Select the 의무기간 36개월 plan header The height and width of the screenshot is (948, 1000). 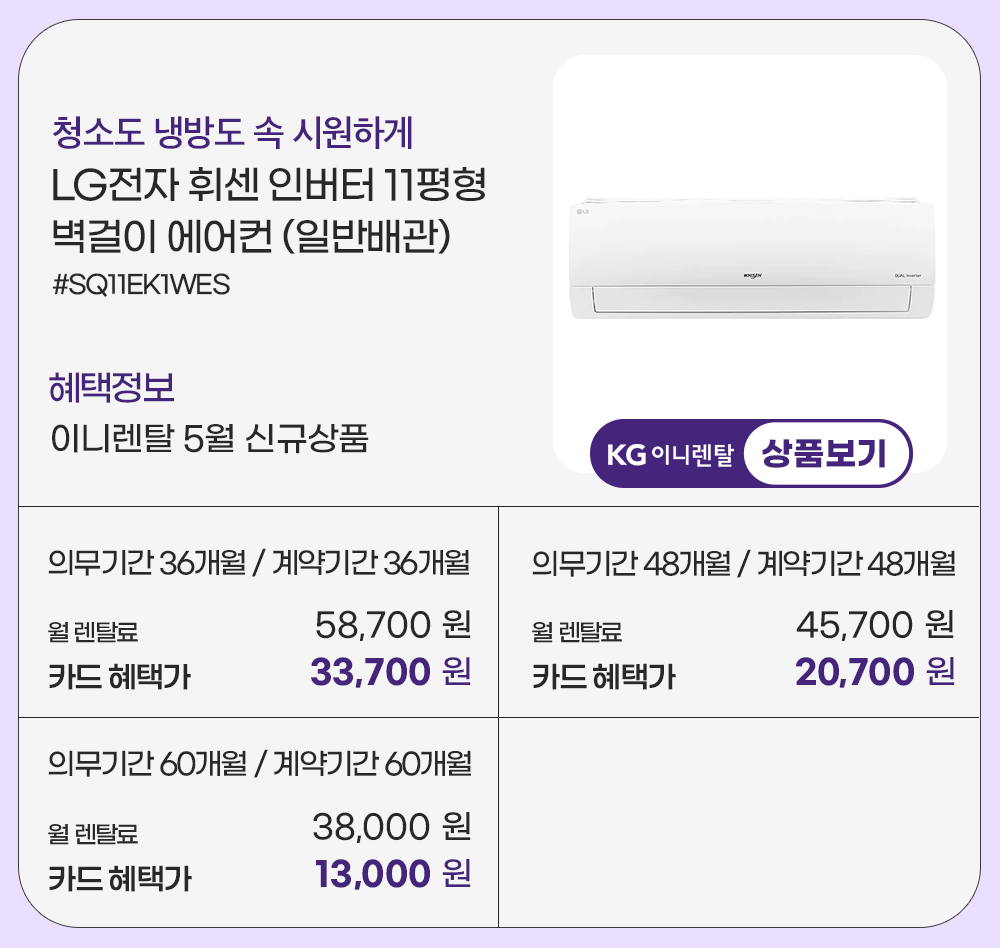[x=259, y=563]
